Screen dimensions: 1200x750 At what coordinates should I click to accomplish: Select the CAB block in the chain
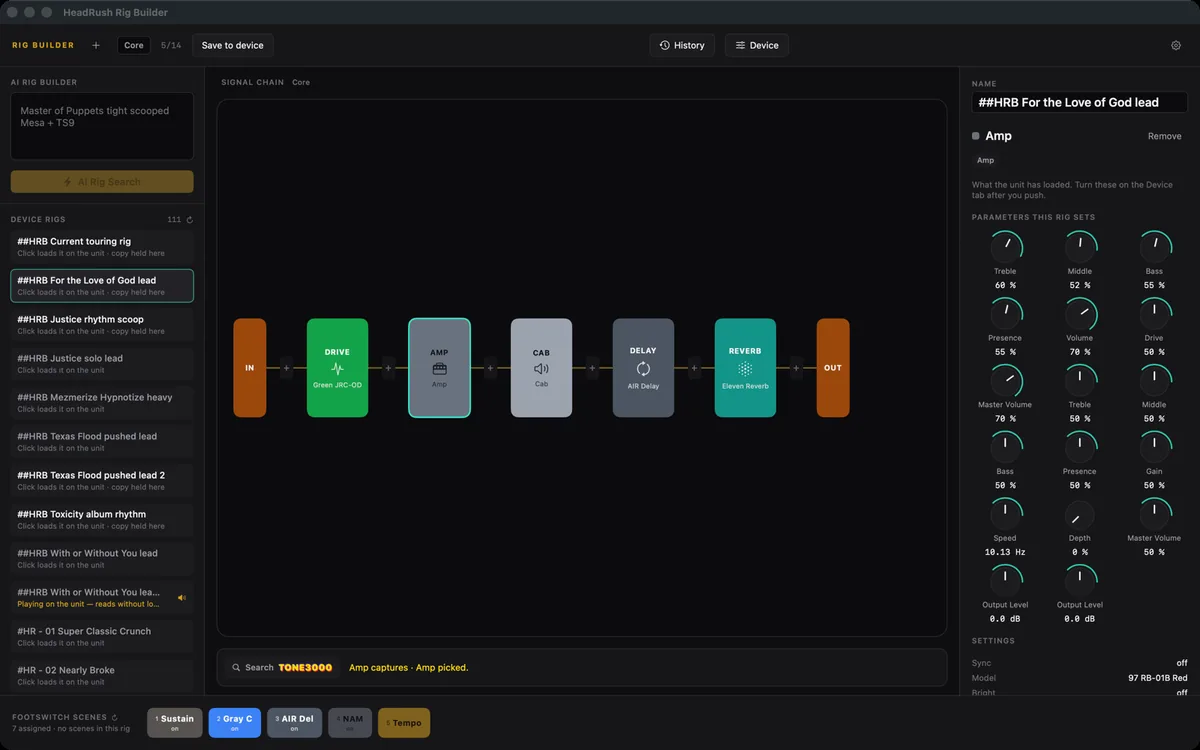point(541,368)
